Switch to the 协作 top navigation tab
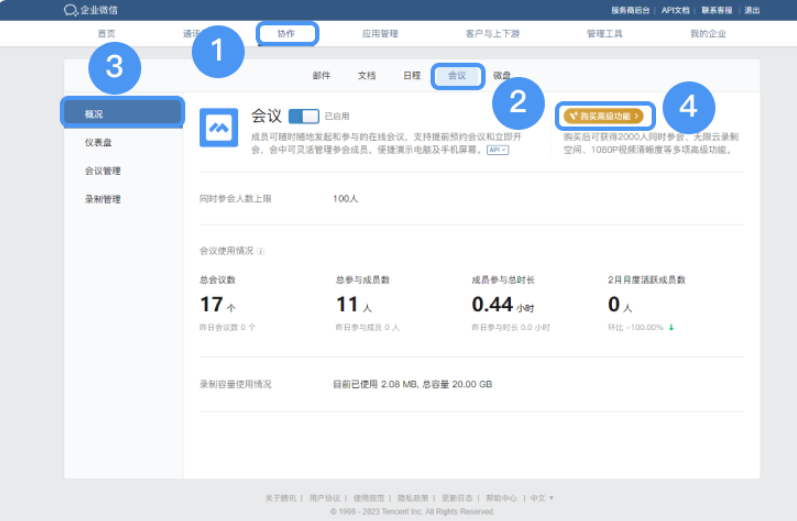The height and width of the screenshot is (521, 797). [286, 33]
